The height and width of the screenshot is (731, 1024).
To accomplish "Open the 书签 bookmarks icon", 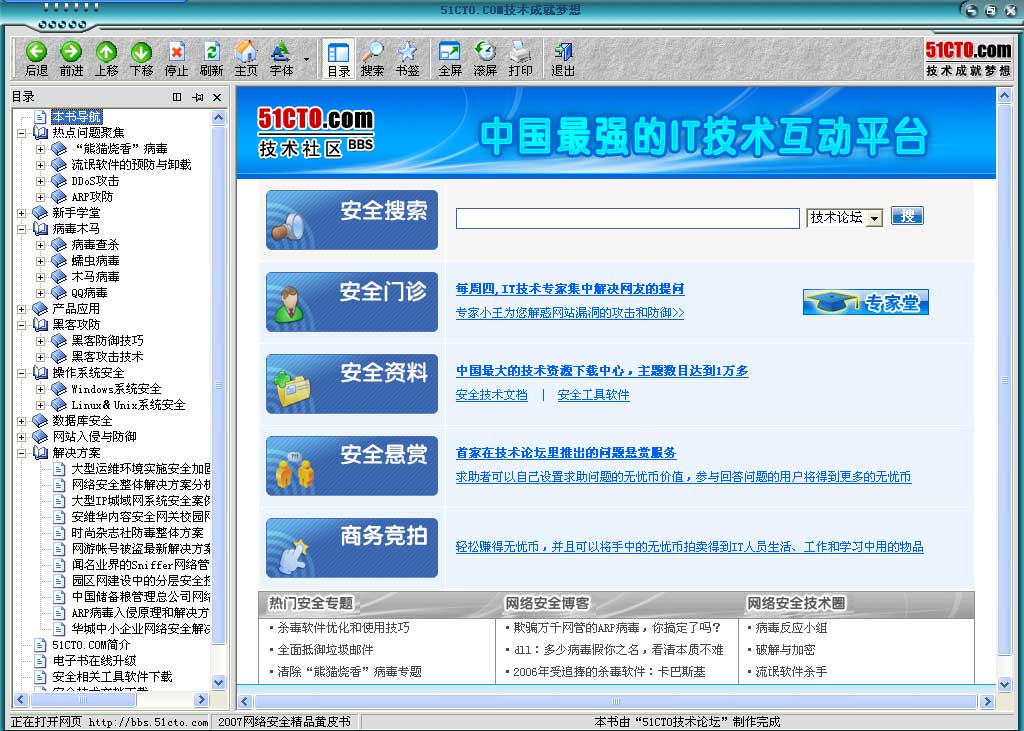I will [408, 52].
